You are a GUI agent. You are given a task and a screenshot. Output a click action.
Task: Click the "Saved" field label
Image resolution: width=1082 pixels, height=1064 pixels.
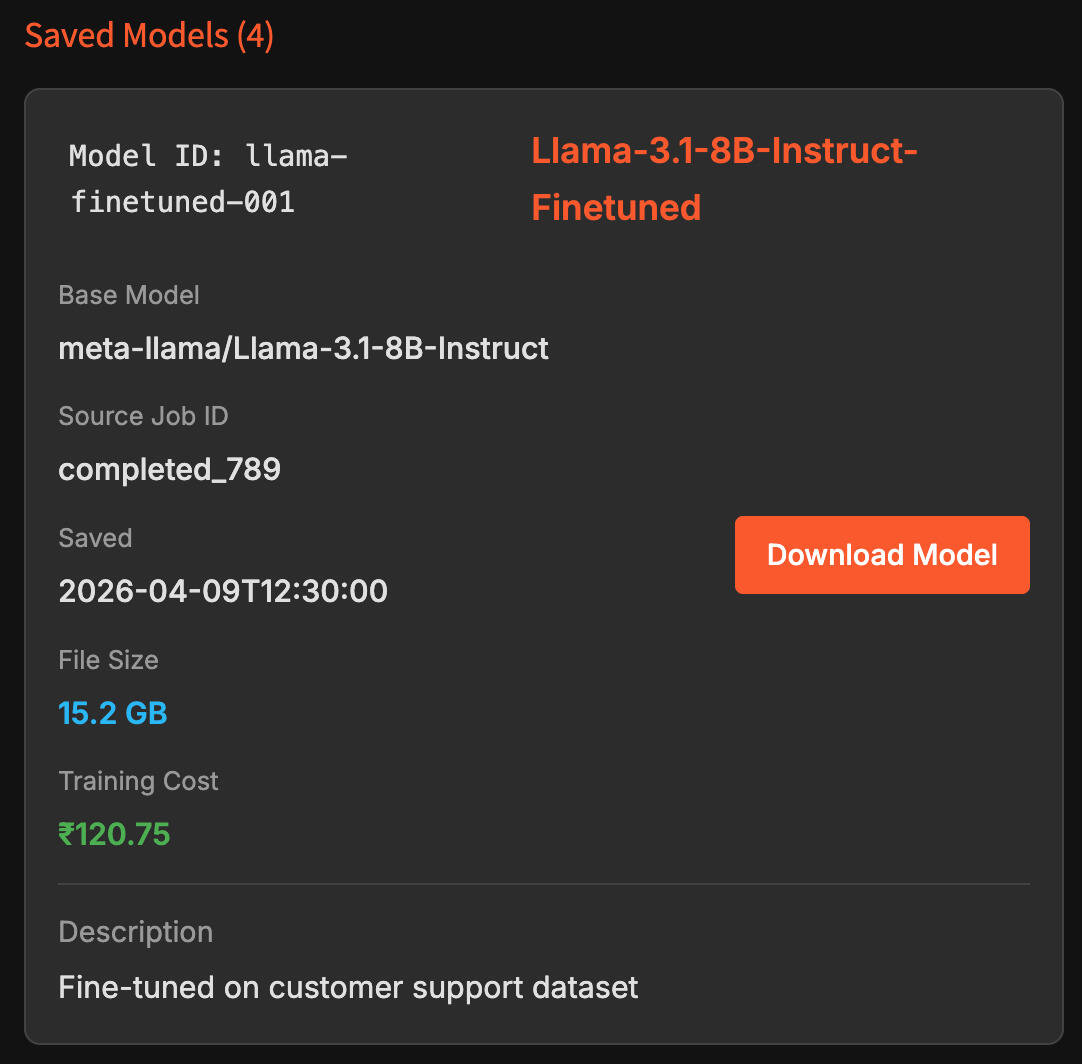pos(95,538)
